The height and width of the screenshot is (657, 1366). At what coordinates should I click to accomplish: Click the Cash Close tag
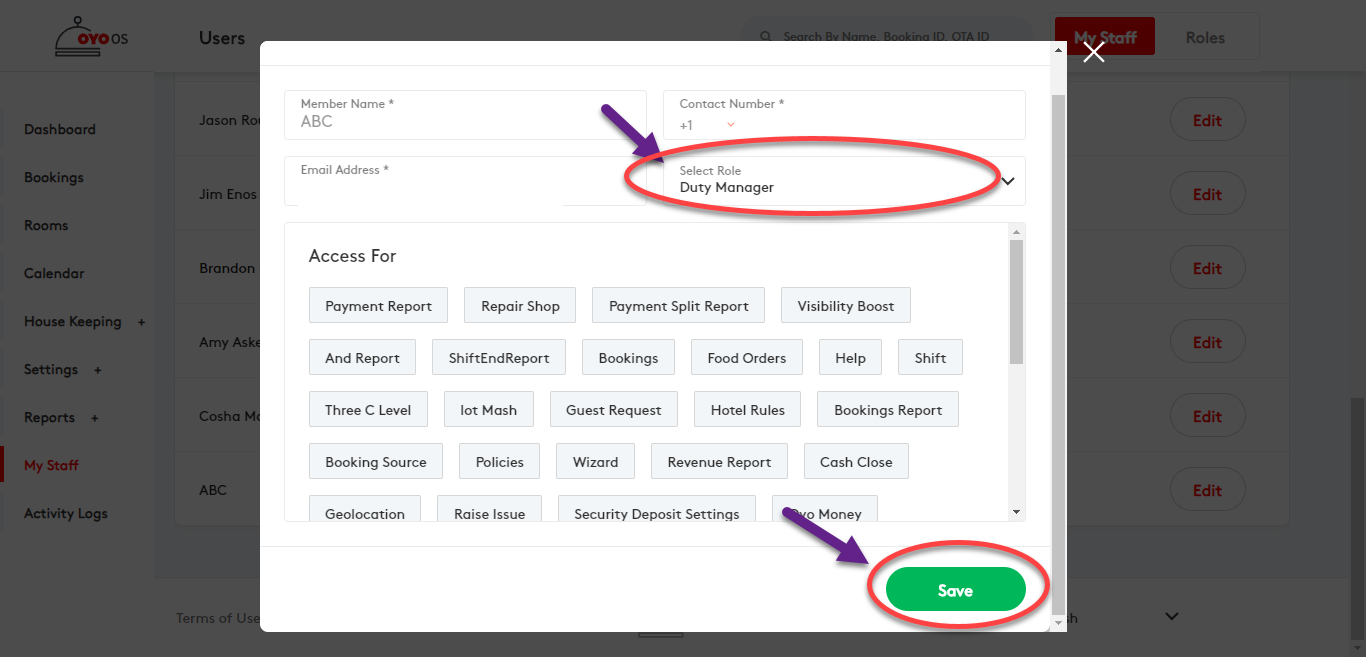(856, 462)
